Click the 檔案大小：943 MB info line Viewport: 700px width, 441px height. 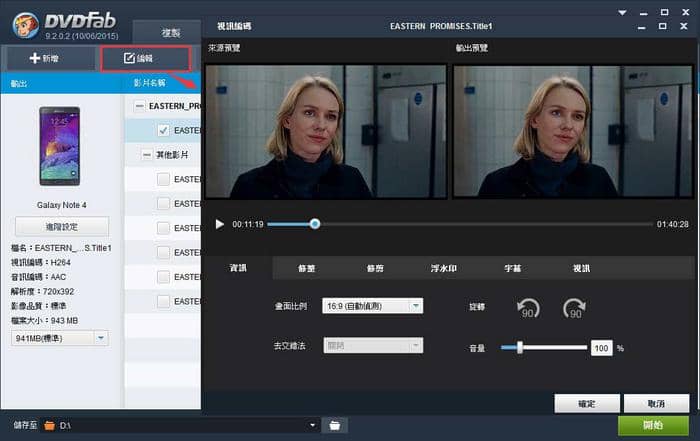pos(44,320)
